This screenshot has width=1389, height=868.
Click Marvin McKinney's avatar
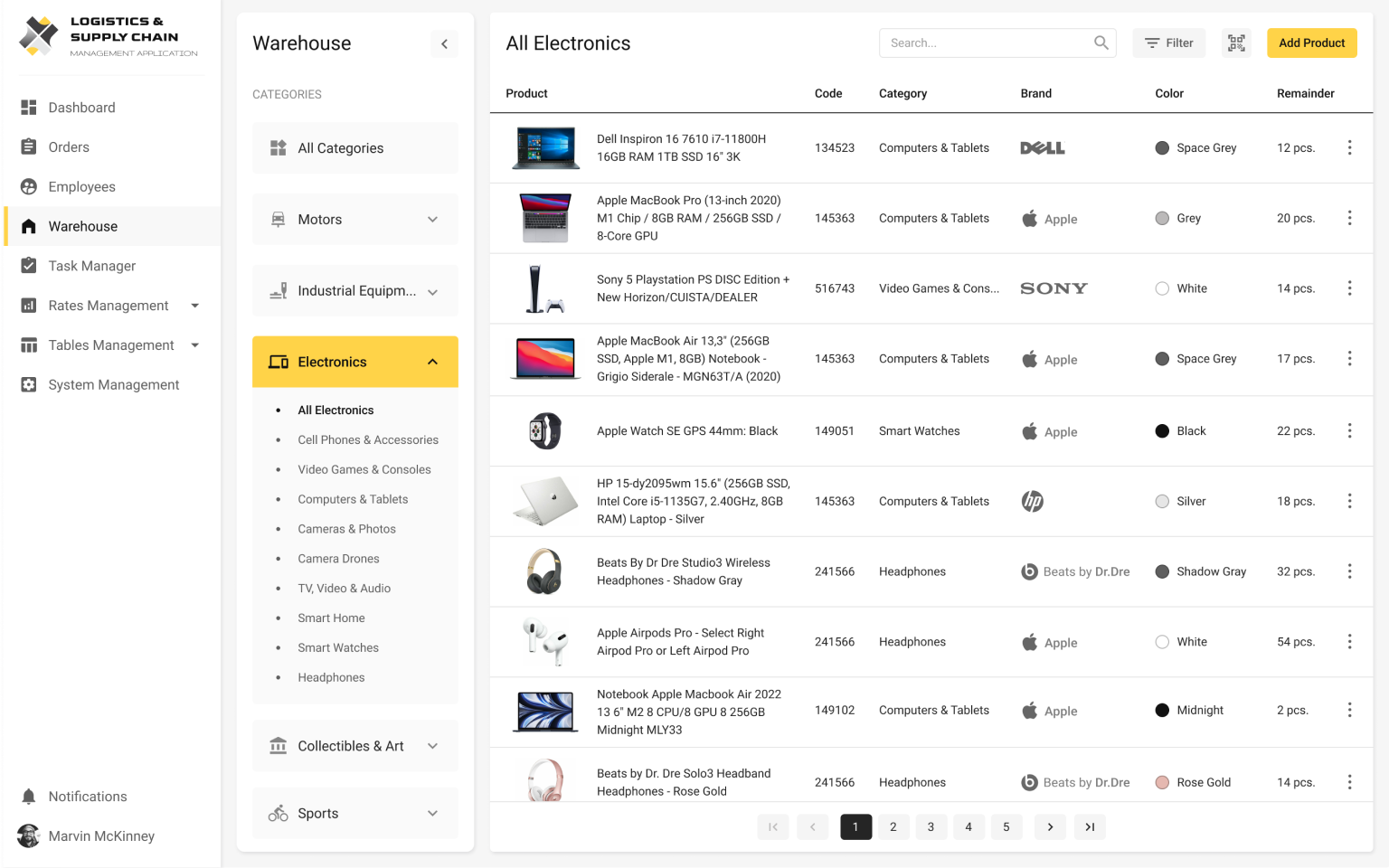[x=29, y=836]
